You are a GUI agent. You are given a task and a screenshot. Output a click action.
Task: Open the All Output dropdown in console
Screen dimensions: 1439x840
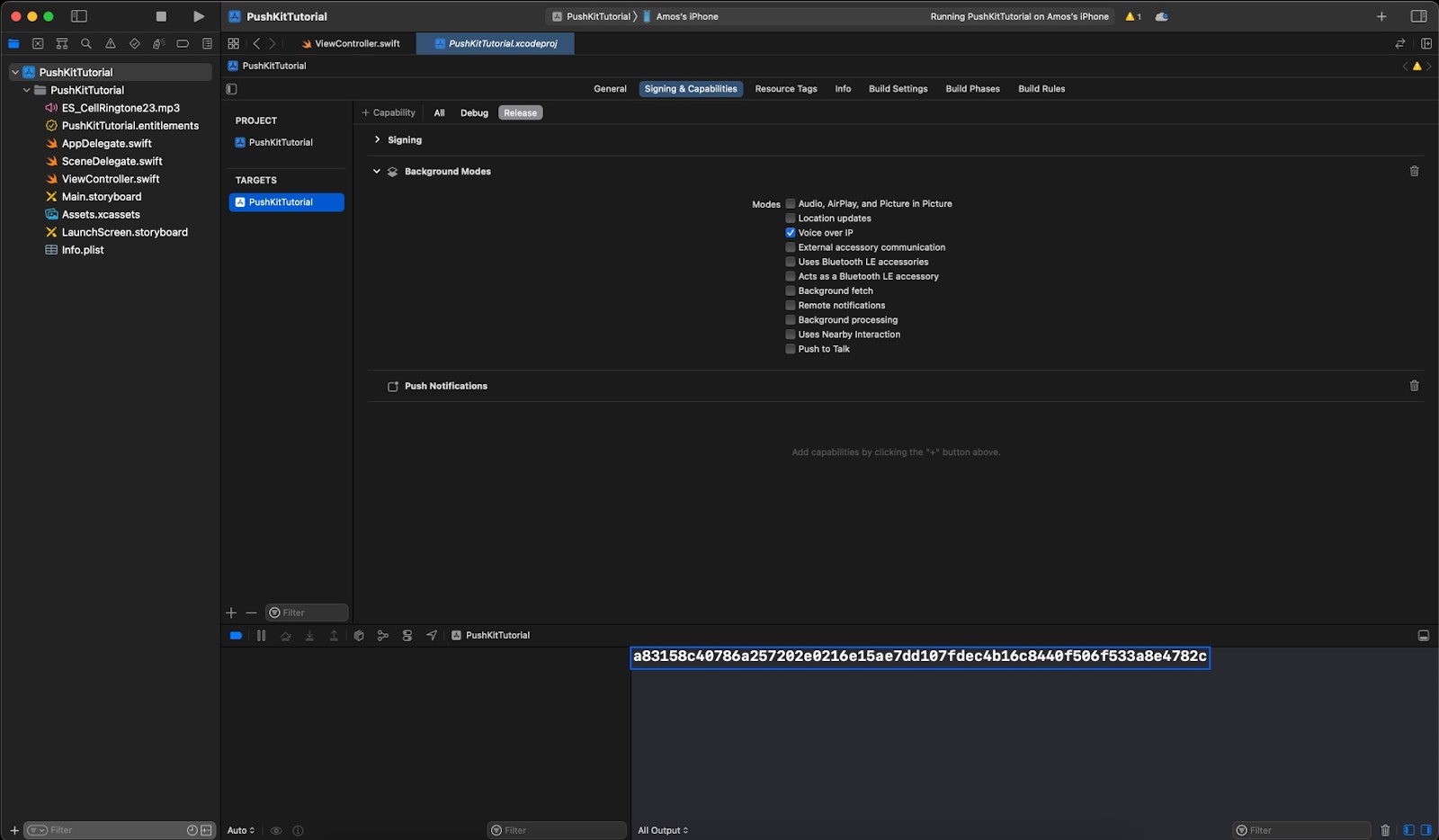pos(663,830)
